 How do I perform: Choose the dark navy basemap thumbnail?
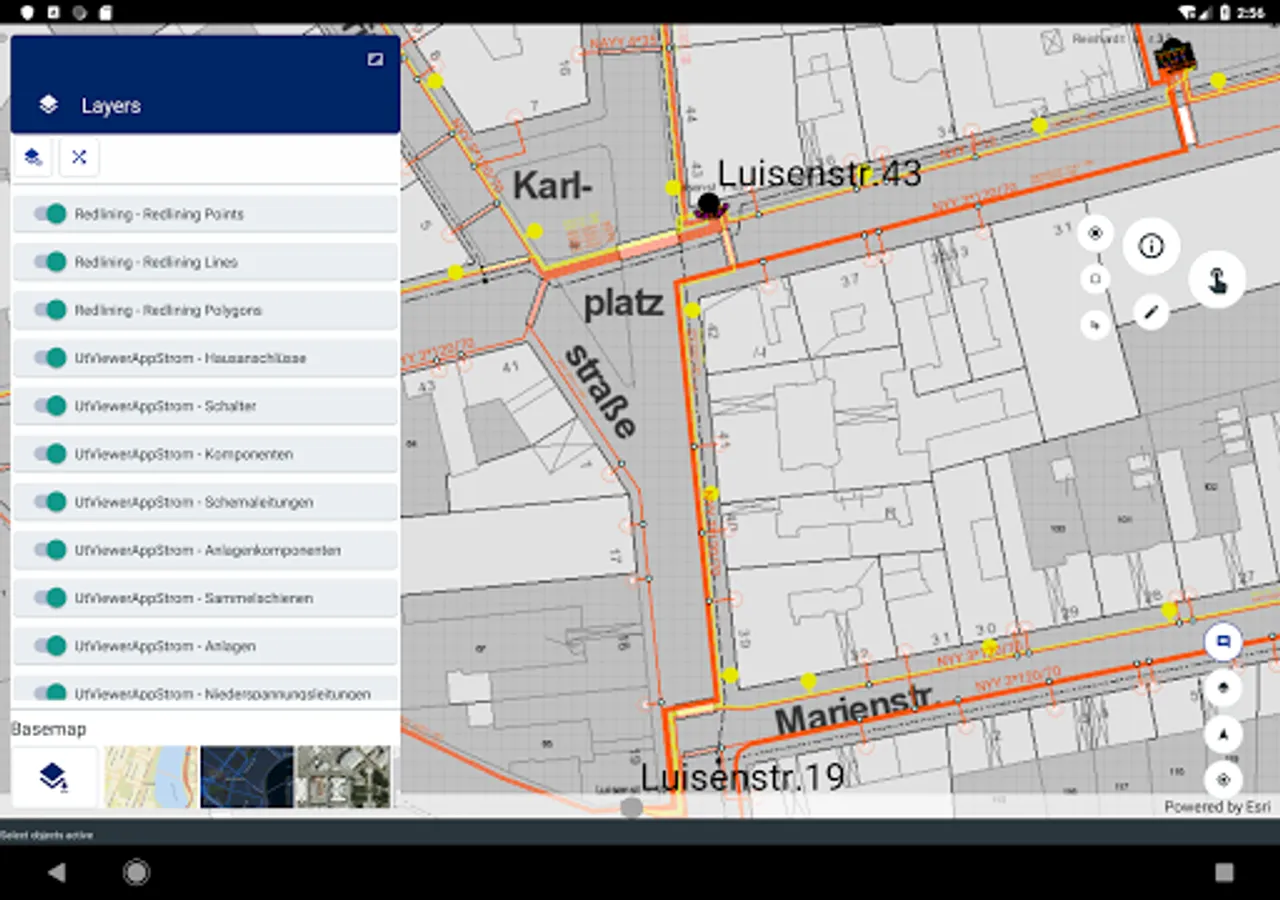pos(247,776)
